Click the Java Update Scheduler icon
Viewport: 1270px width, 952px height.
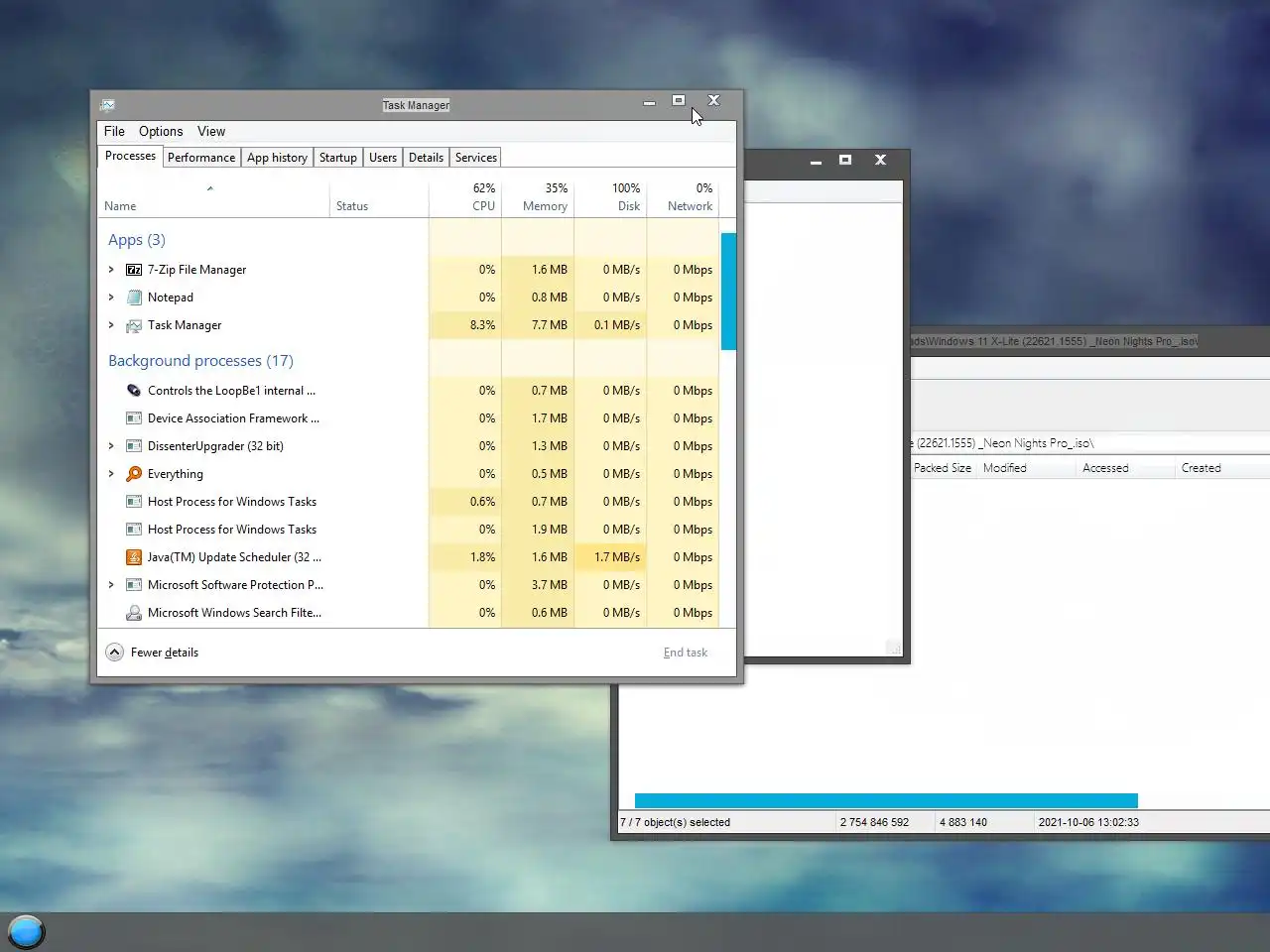(x=134, y=557)
